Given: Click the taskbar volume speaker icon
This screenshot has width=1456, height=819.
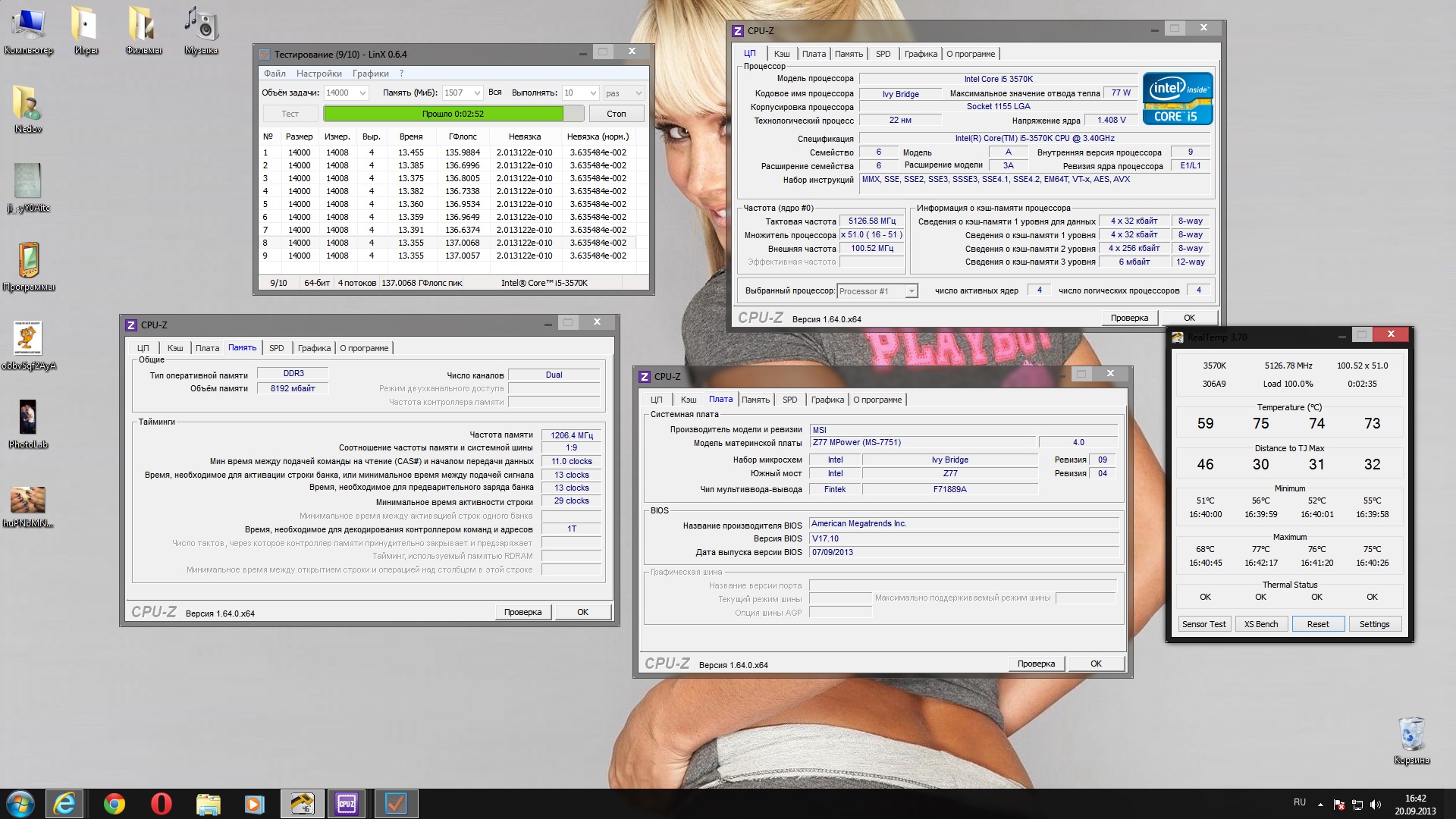Looking at the screenshot, I should (1376, 805).
